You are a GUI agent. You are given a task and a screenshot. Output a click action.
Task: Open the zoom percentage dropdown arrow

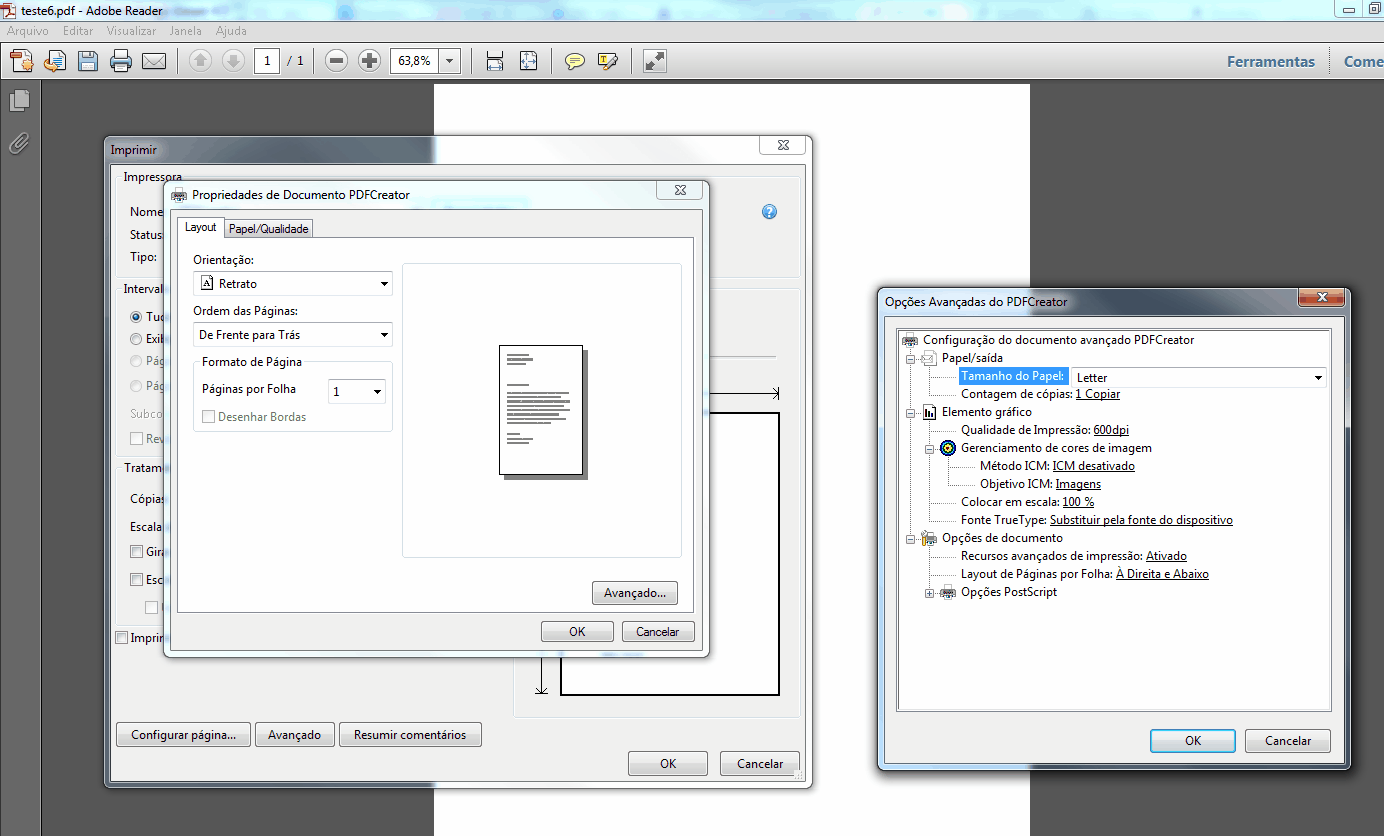449,61
